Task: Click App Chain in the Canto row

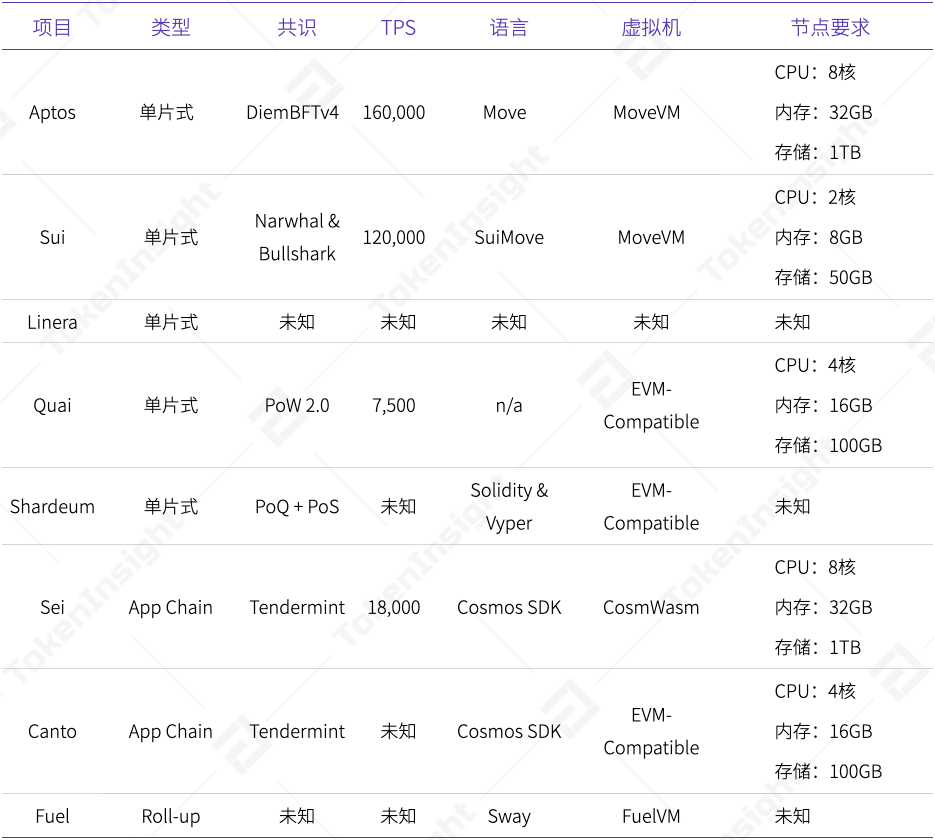Action: (171, 731)
